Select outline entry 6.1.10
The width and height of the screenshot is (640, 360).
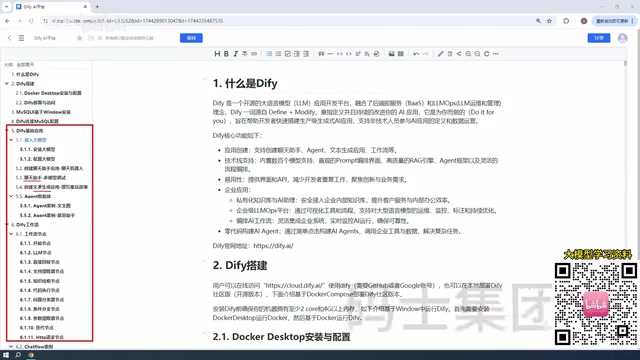point(37,328)
